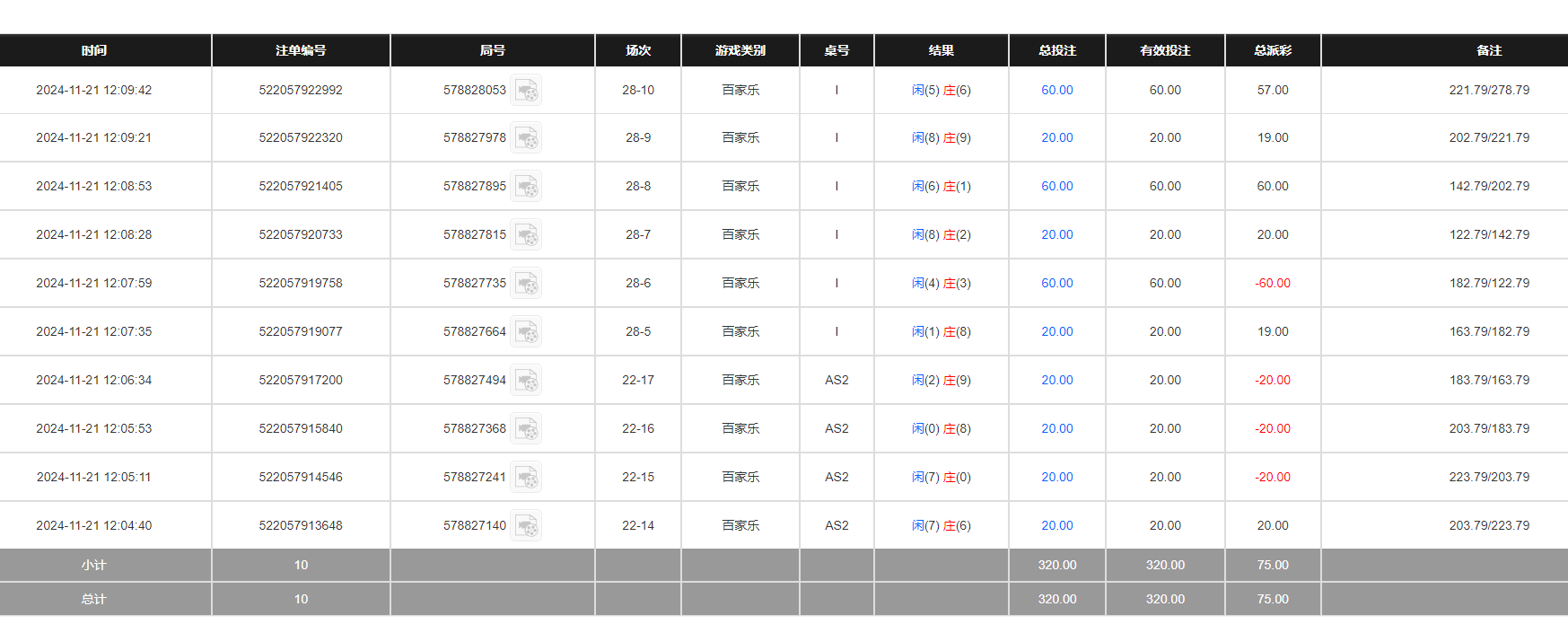Click the video replay icon beside round 578828053
Image resolution: width=1568 pixels, height=633 pixels.
(x=526, y=91)
